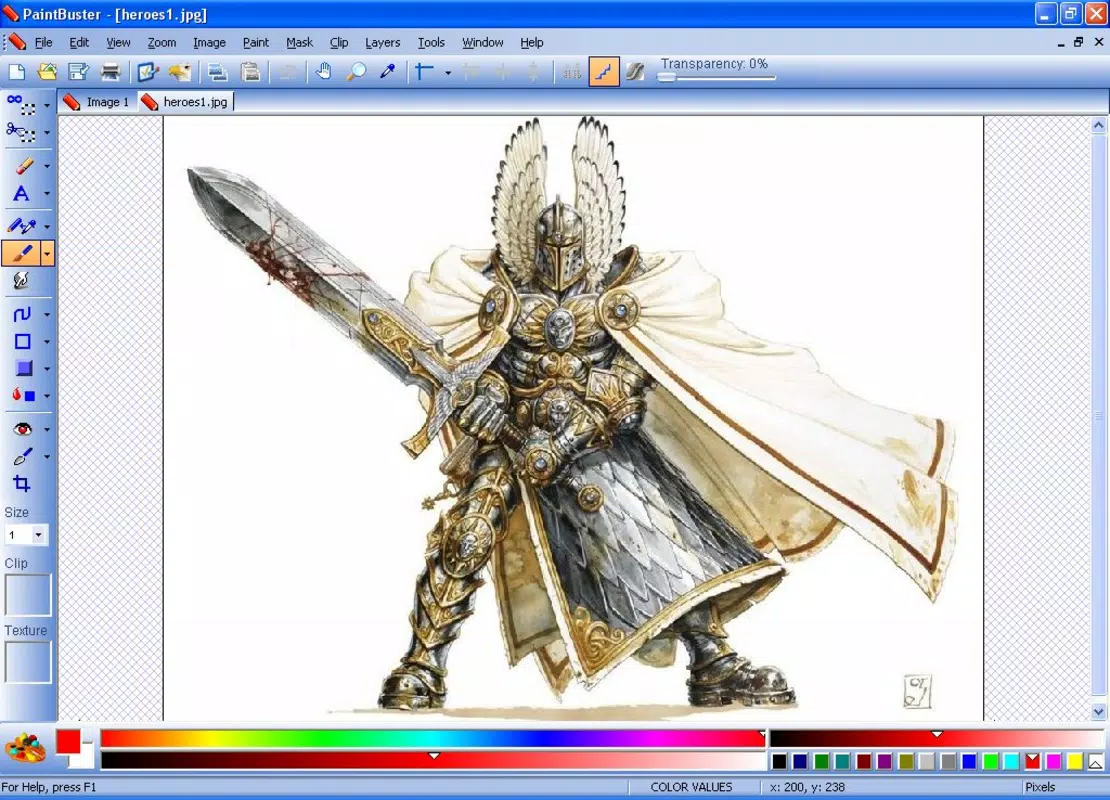Image resolution: width=1110 pixels, height=800 pixels.
Task: Open a file with the folder icon
Action: pos(47,72)
